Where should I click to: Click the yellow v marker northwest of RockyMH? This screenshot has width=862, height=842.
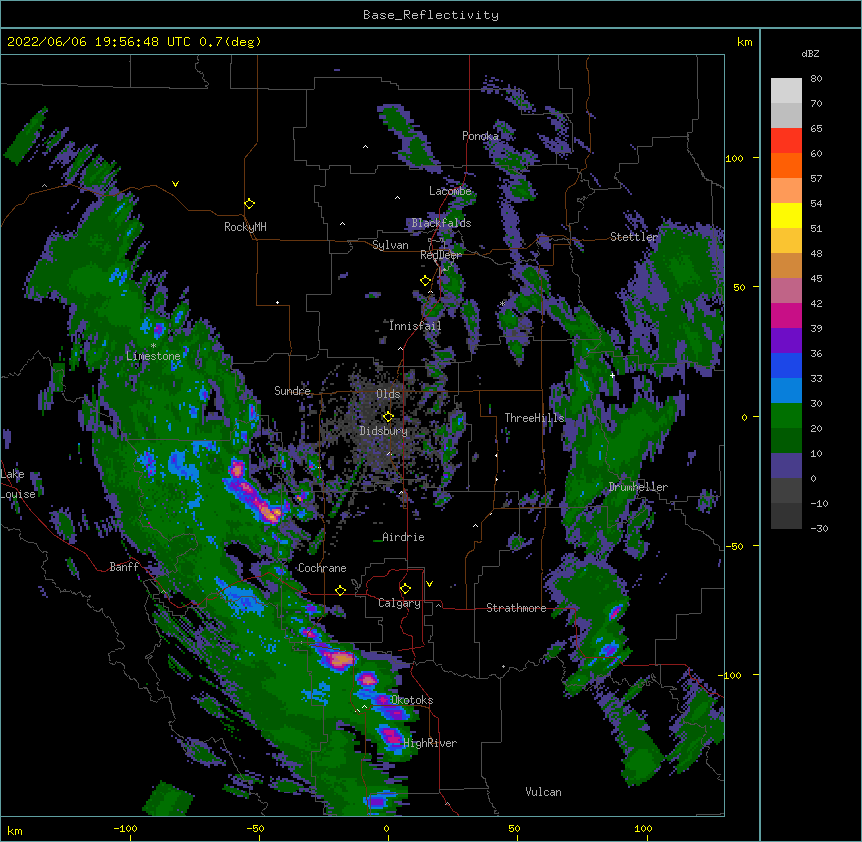[x=175, y=184]
